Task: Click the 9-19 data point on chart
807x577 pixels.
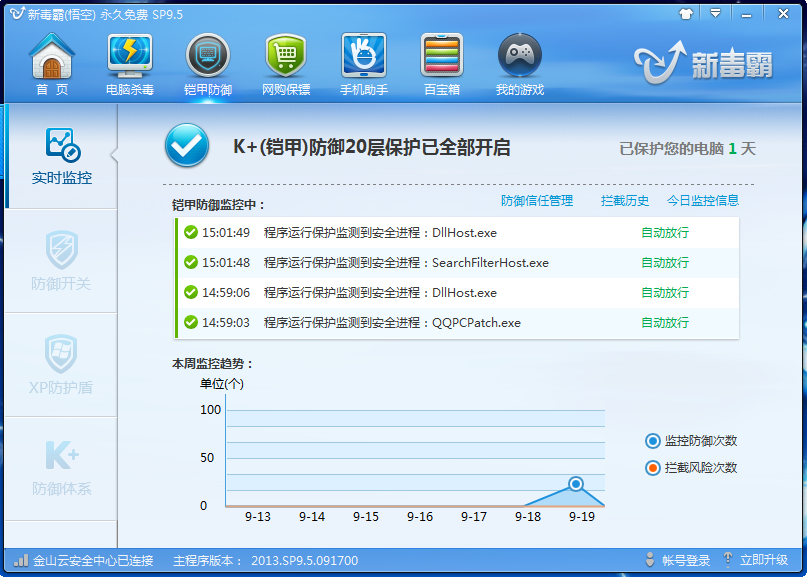Action: [x=576, y=484]
